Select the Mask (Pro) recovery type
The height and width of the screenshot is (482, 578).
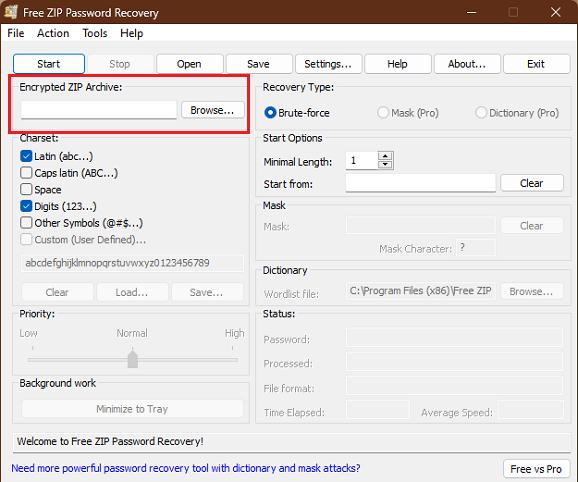383,112
